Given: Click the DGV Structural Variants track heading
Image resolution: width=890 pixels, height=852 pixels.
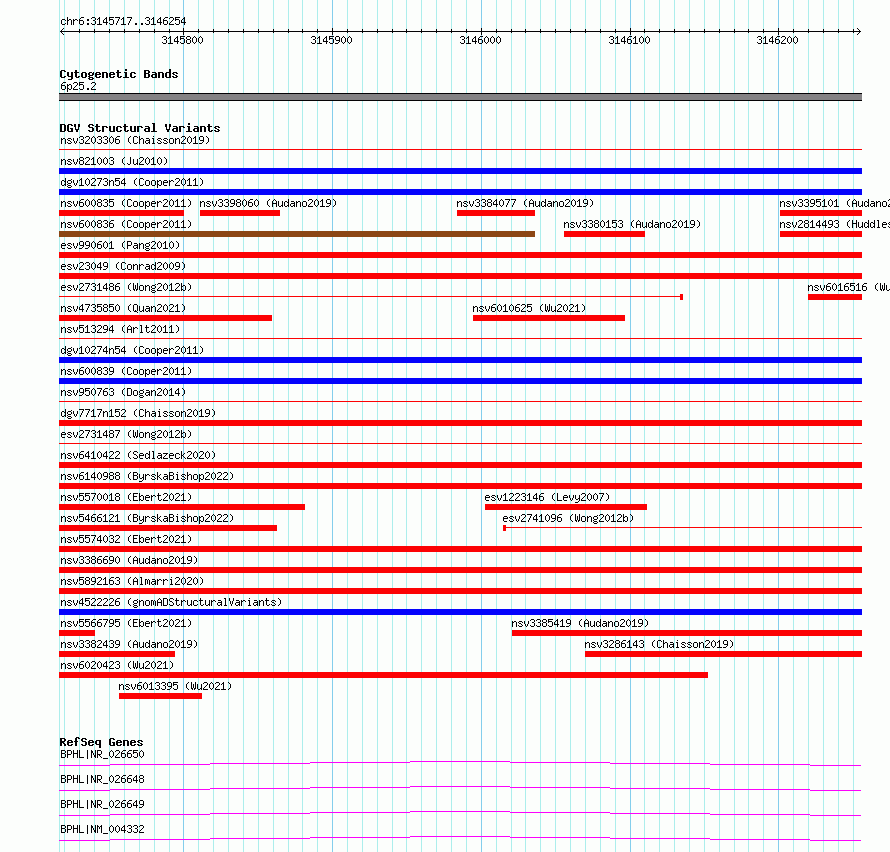Looking at the screenshot, I should (140, 128).
